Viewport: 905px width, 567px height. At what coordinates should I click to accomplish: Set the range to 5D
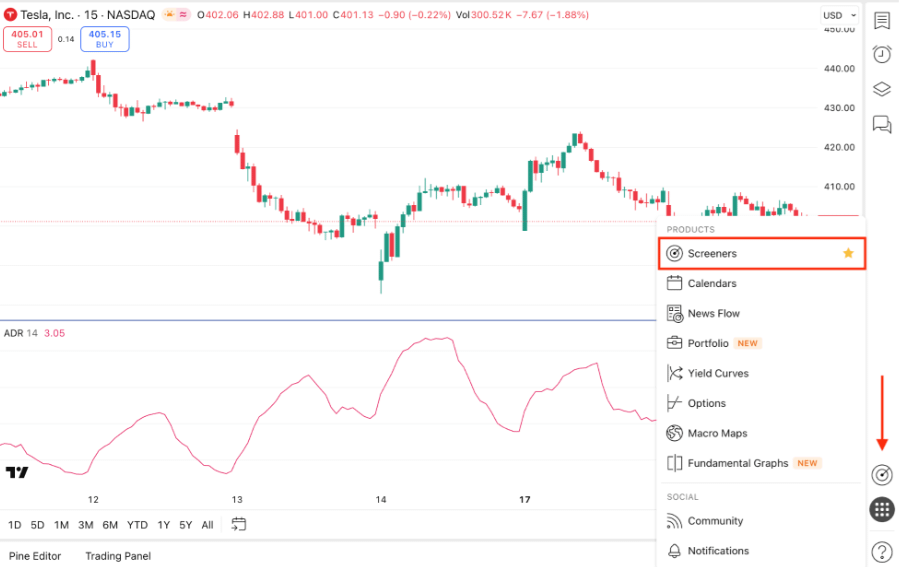38,525
